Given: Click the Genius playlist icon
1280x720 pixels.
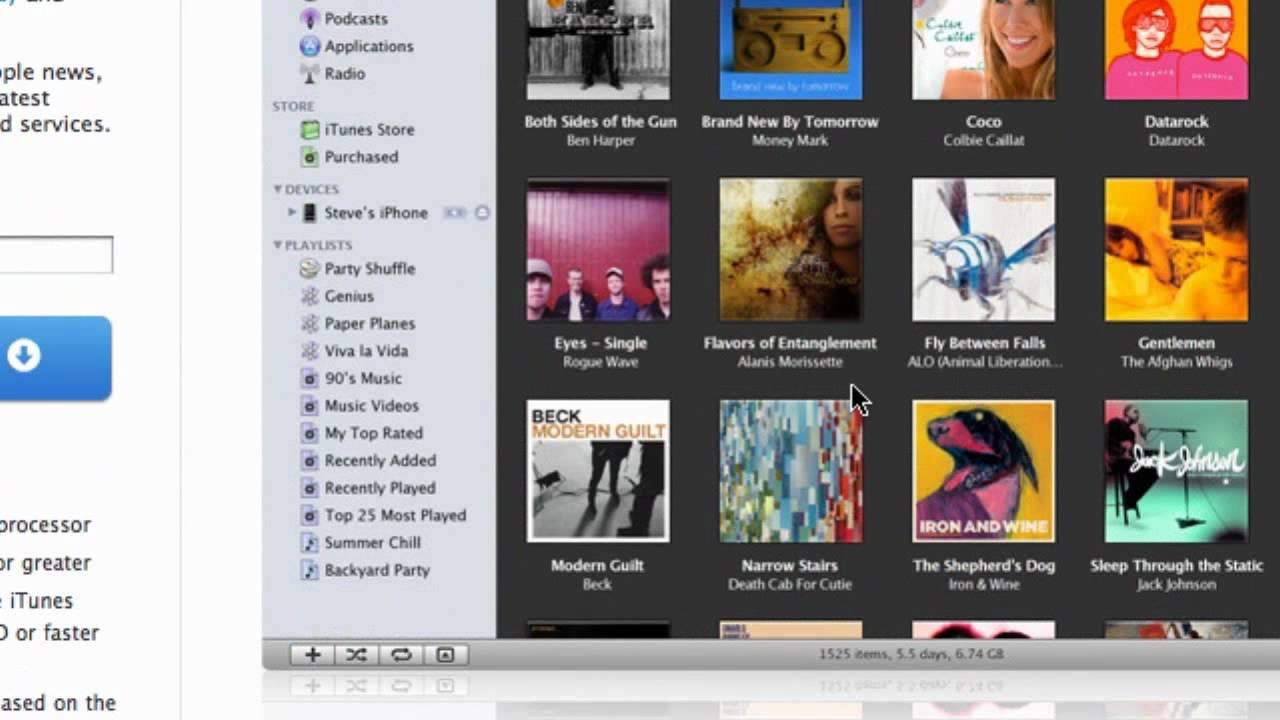Looking at the screenshot, I should 310,296.
